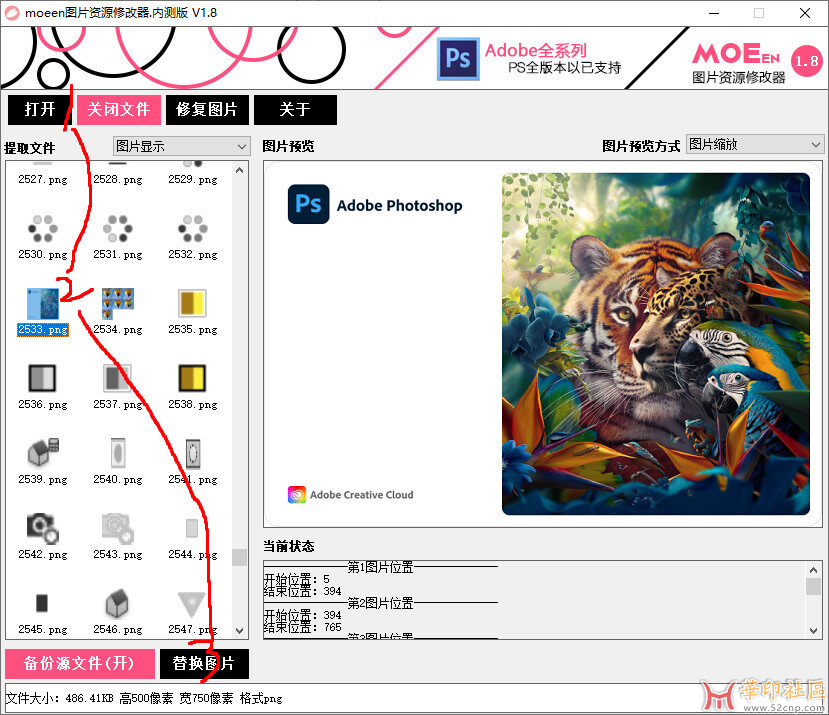Select the 2540.png oval frame icon
This screenshot has height=715, width=829.
click(118, 453)
